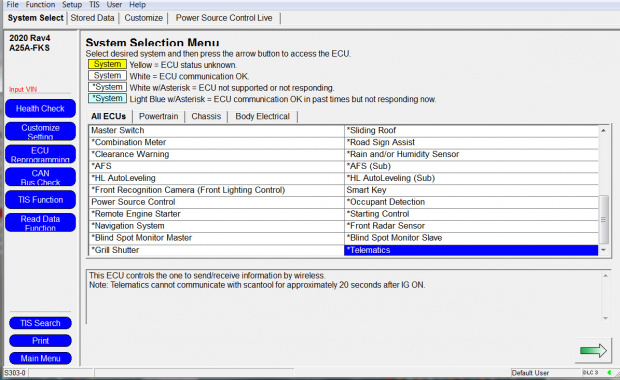The width and height of the screenshot is (620, 380).
Task: Switch to the Customize tab
Action: [144, 18]
